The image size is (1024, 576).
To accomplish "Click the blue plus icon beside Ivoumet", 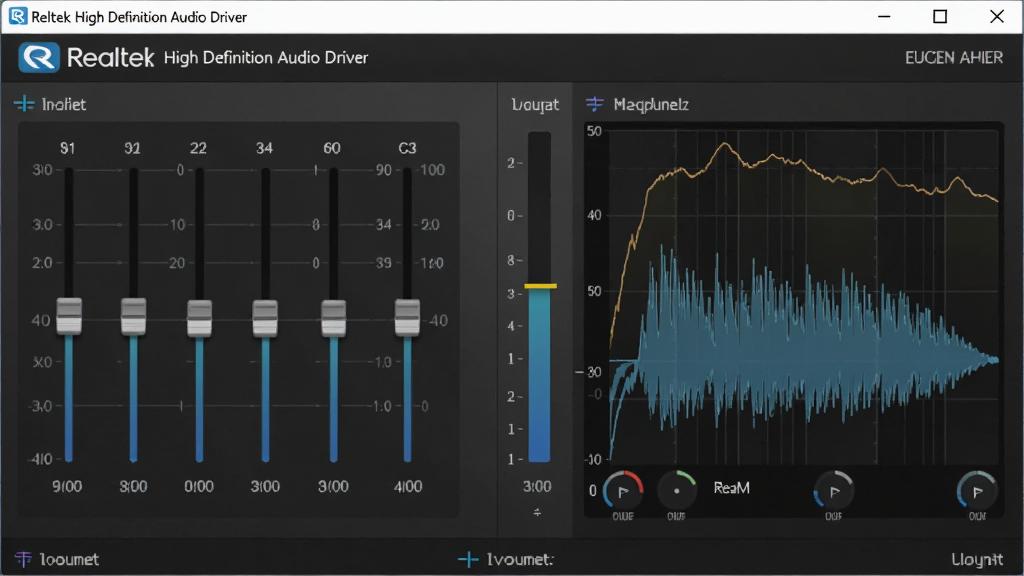I will [x=468, y=559].
